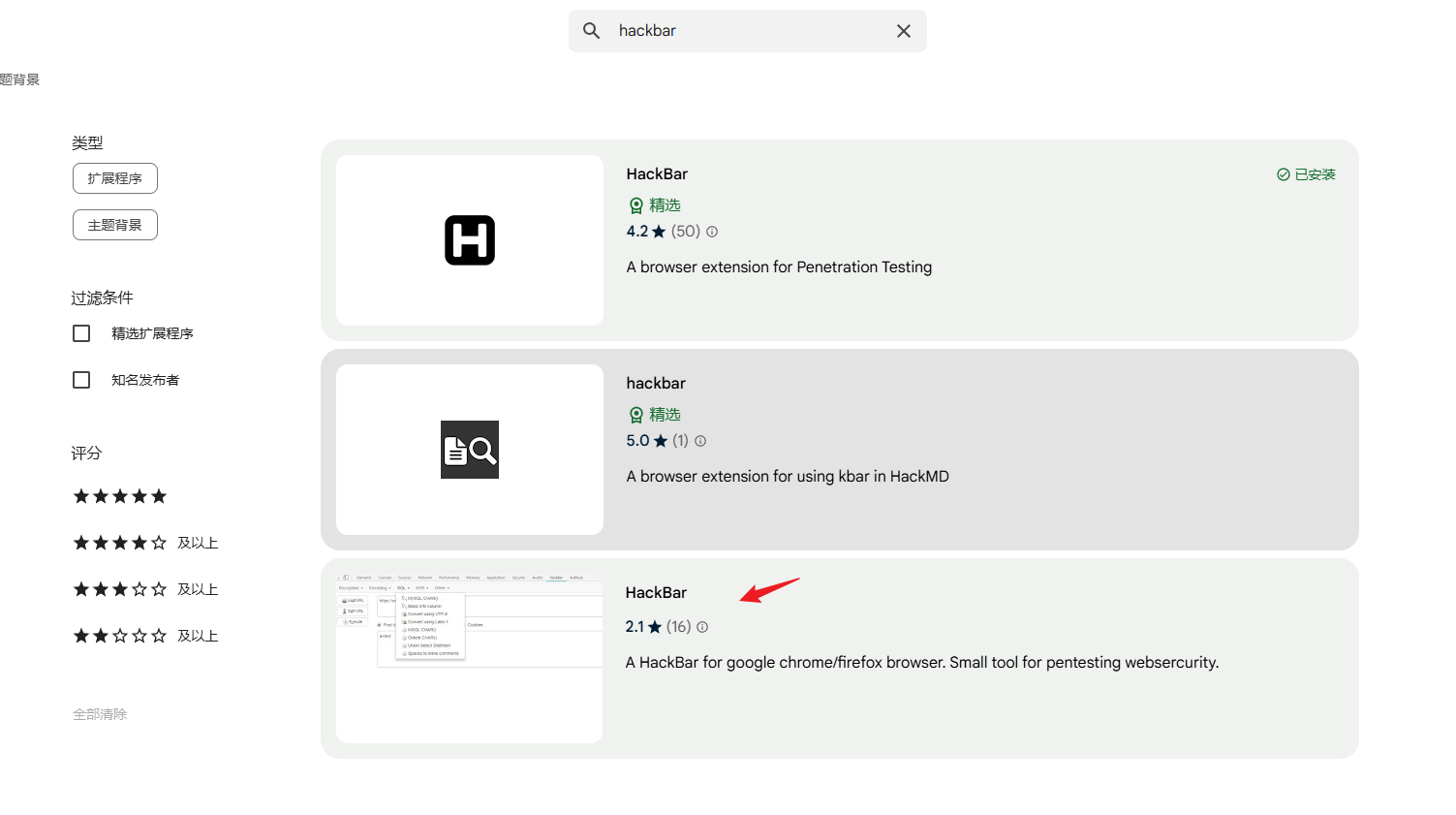Image resolution: width=1456 pixels, height=815 pixels.
Task: Filter by two stars 及以上
Action: tap(145, 636)
